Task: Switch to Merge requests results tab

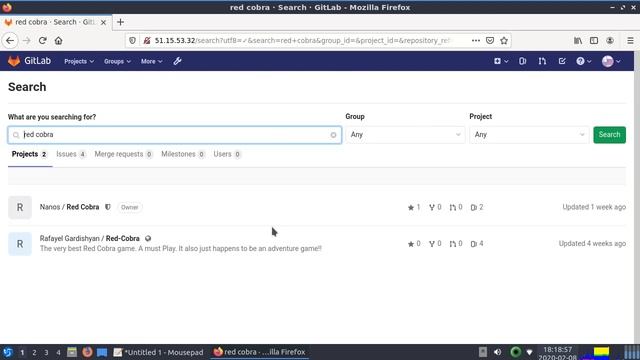Action: point(123,154)
